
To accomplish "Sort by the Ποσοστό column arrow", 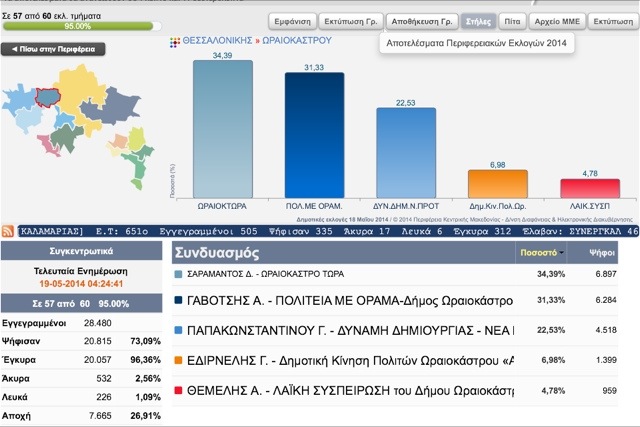I will (x=562, y=253).
